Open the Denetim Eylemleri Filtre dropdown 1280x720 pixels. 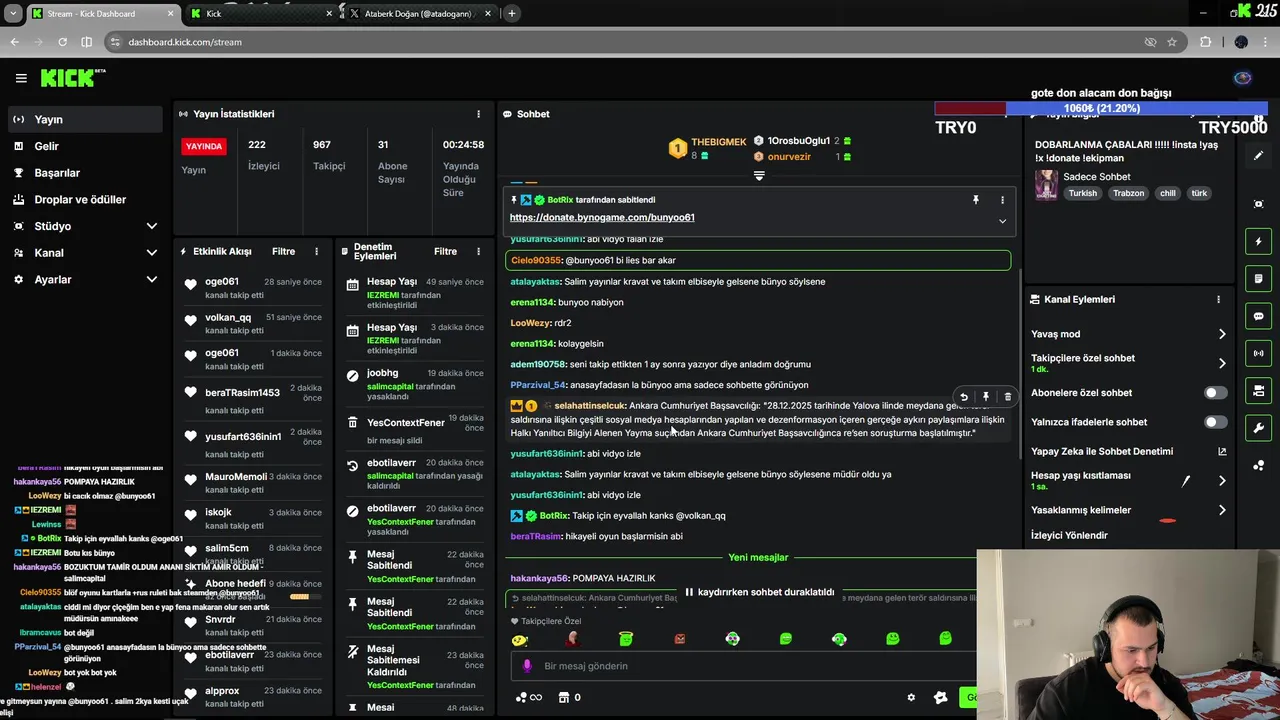(445, 252)
